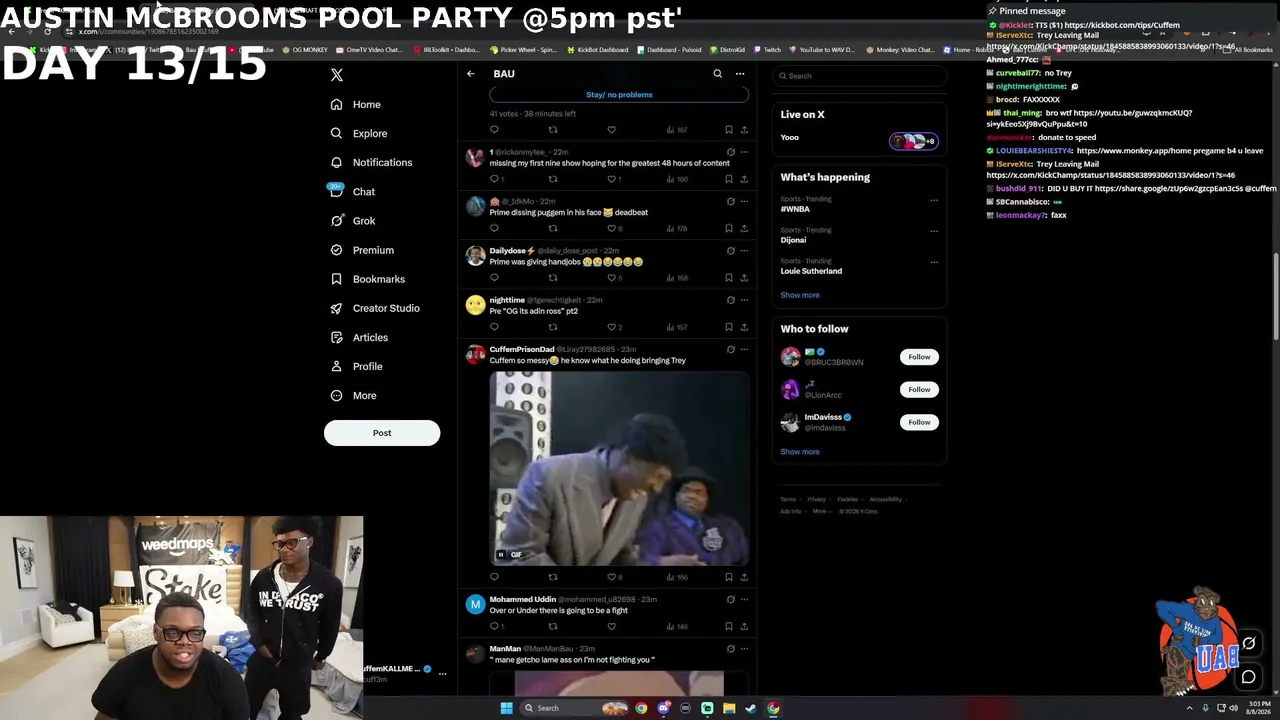Join the Yooo live space avatars
This screenshot has width=1280, height=720.
[x=913, y=141]
